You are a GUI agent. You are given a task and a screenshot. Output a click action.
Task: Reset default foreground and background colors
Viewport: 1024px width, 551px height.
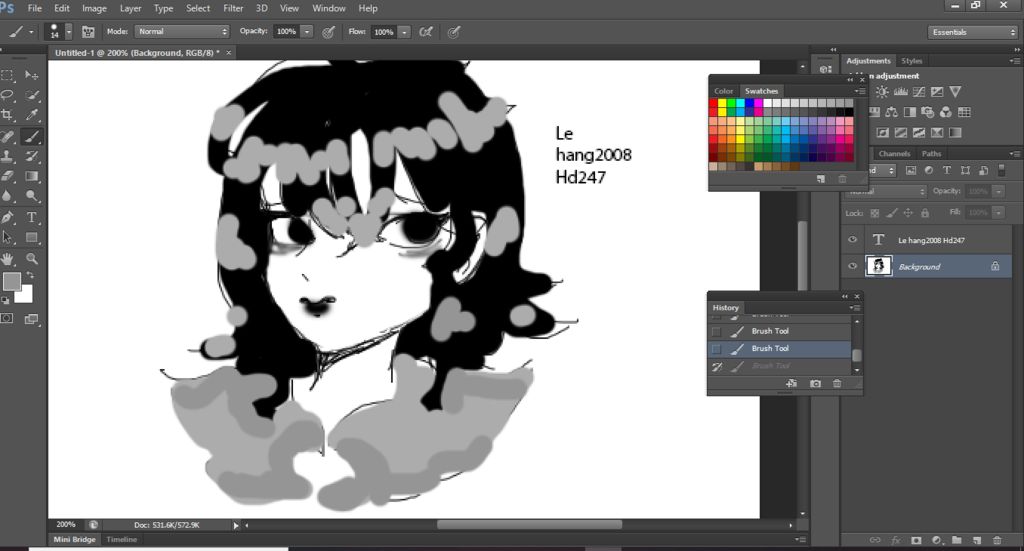(x=5, y=300)
